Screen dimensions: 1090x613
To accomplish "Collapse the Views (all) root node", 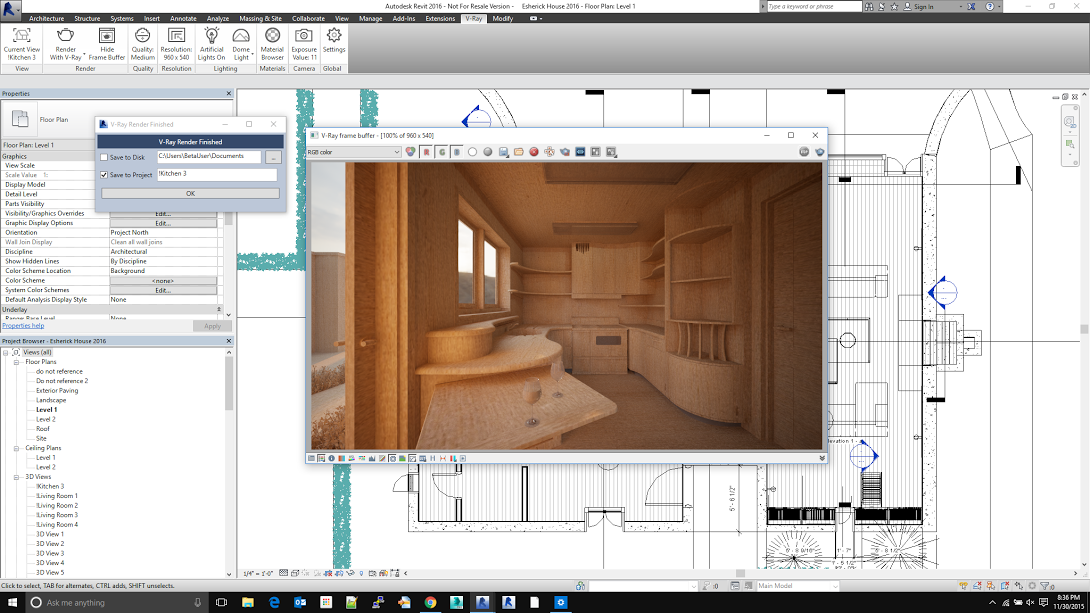I will 6,352.
